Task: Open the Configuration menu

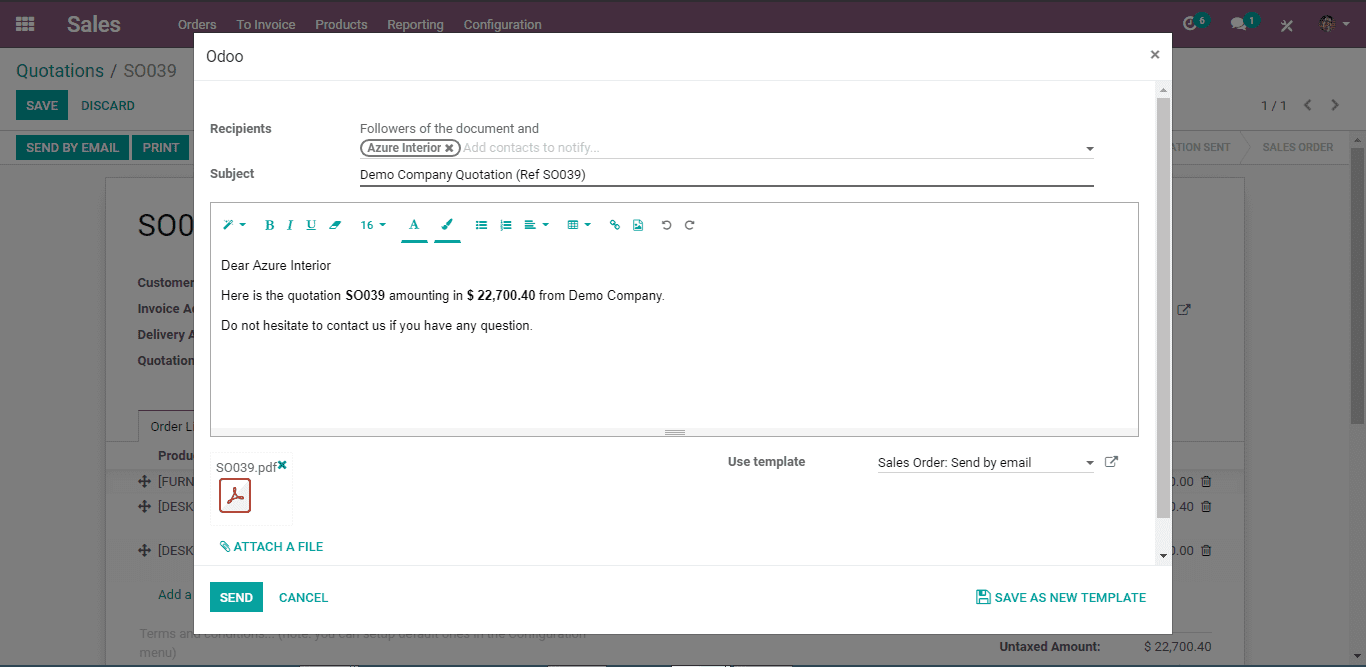Action: [x=503, y=24]
